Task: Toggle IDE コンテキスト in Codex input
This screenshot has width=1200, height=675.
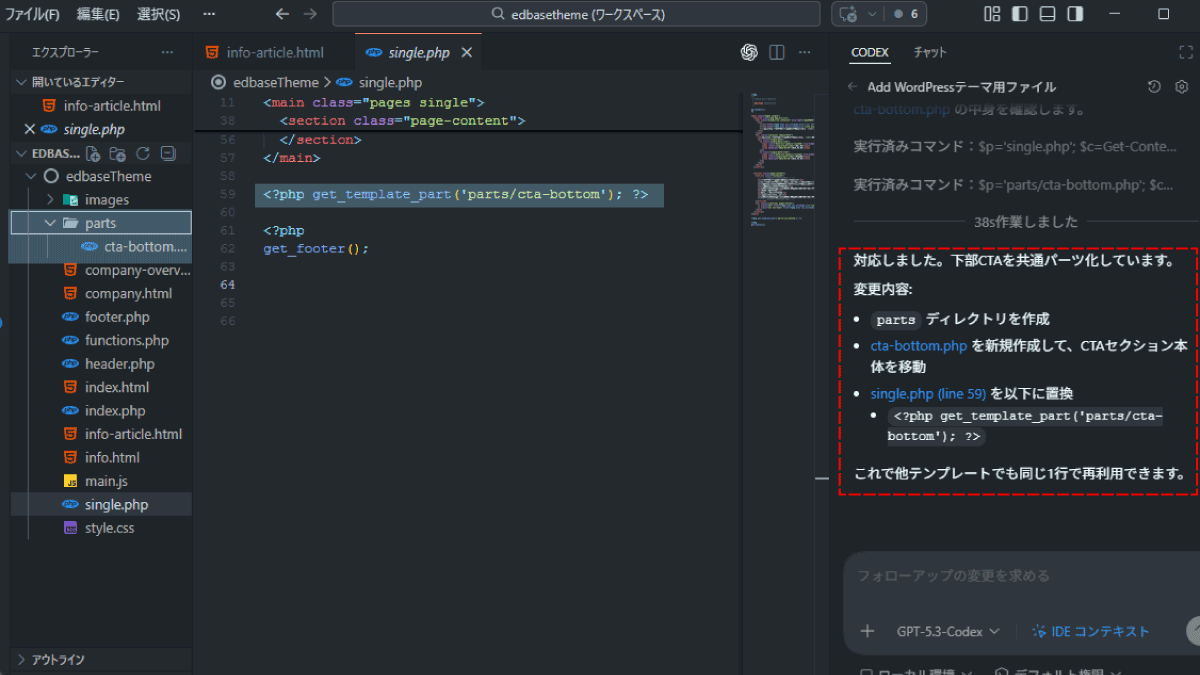Action: 1090,631
